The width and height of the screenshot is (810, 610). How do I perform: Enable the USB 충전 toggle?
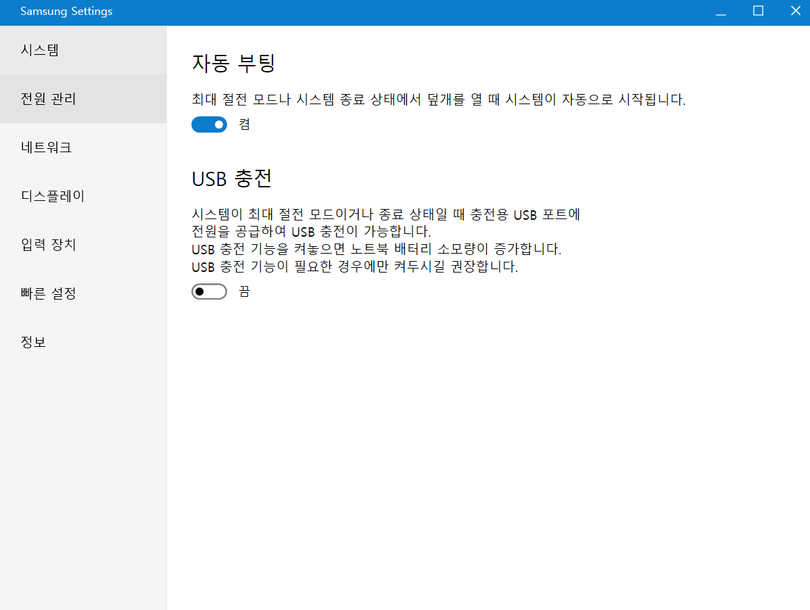[x=209, y=292]
